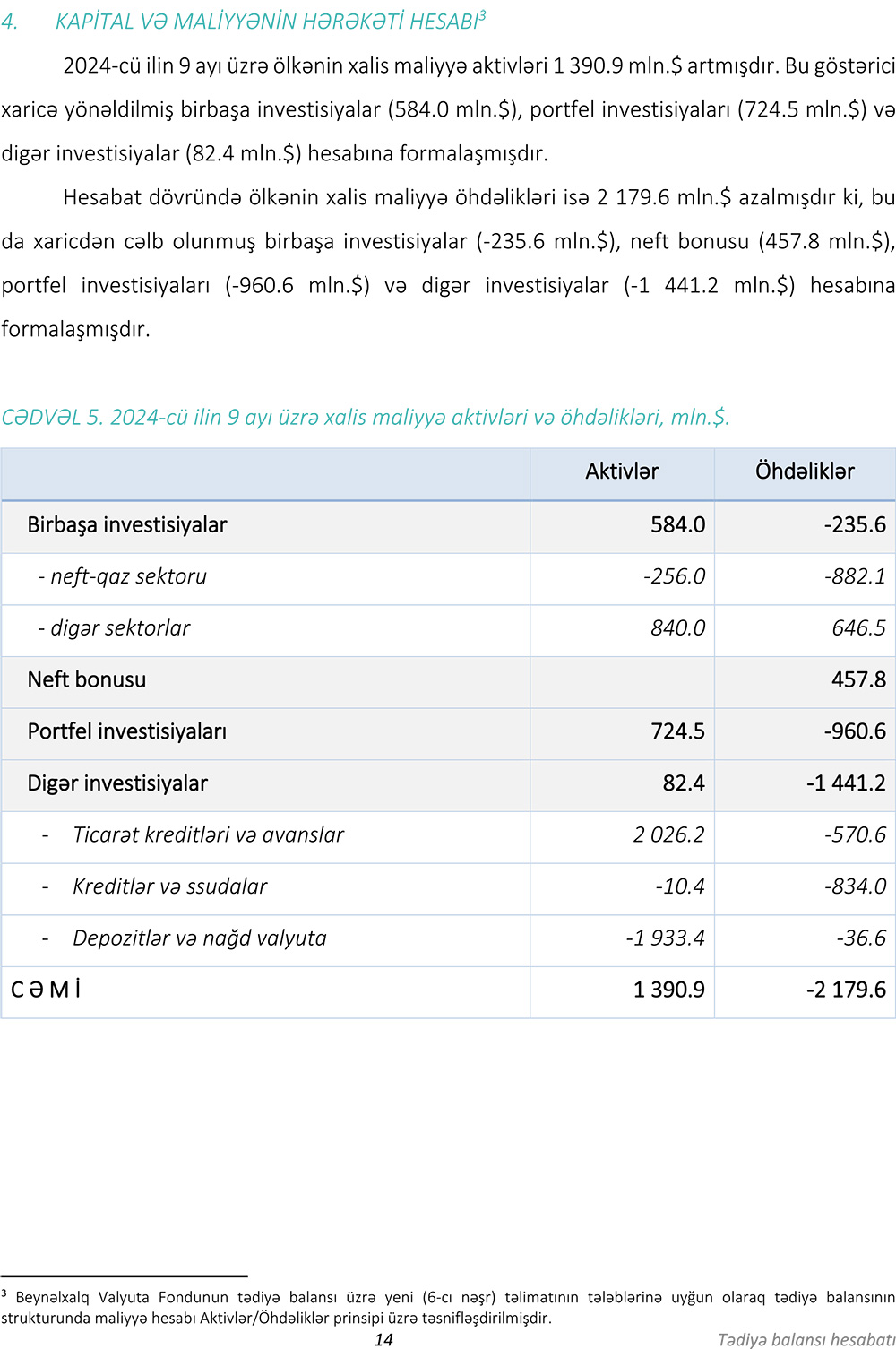Viewport: 896px width, 1349px height.
Task: Click the Birbaşa investisiyalar row label
Action: click(x=127, y=525)
